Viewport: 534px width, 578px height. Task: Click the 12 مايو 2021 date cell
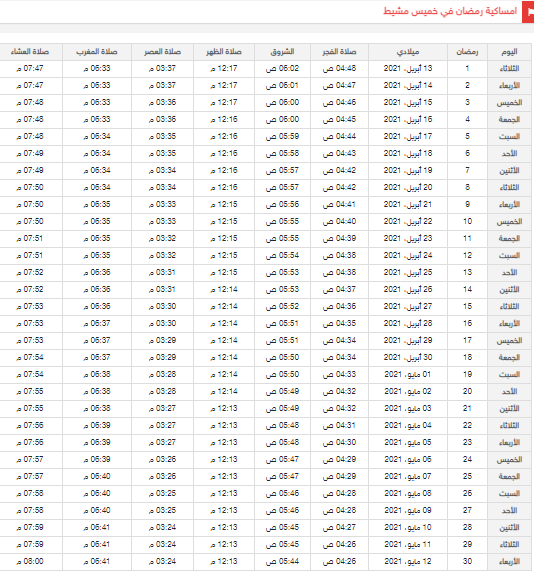pyautogui.click(x=408, y=561)
